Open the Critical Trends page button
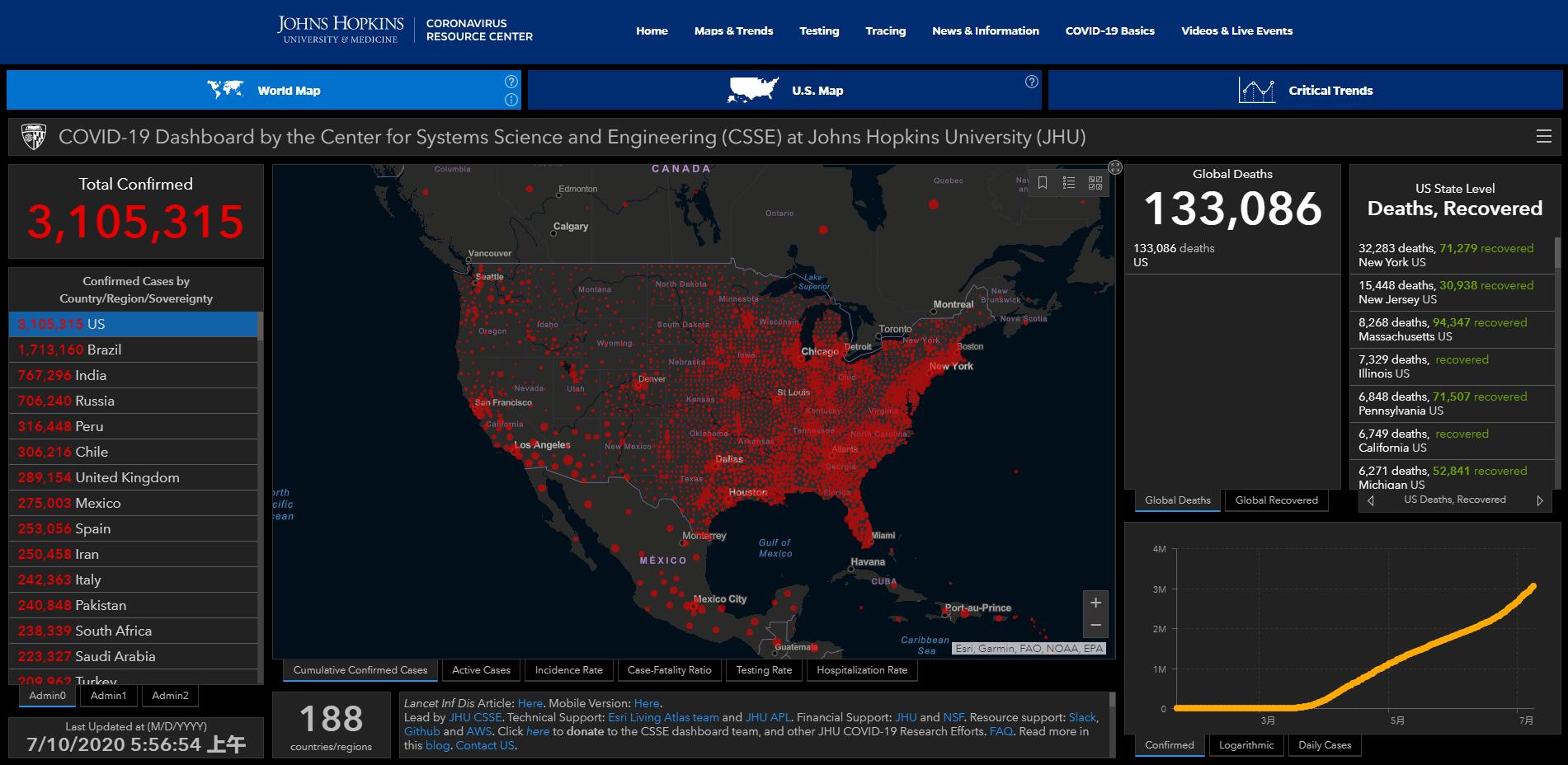This screenshot has height=765, width=1568. (1305, 91)
